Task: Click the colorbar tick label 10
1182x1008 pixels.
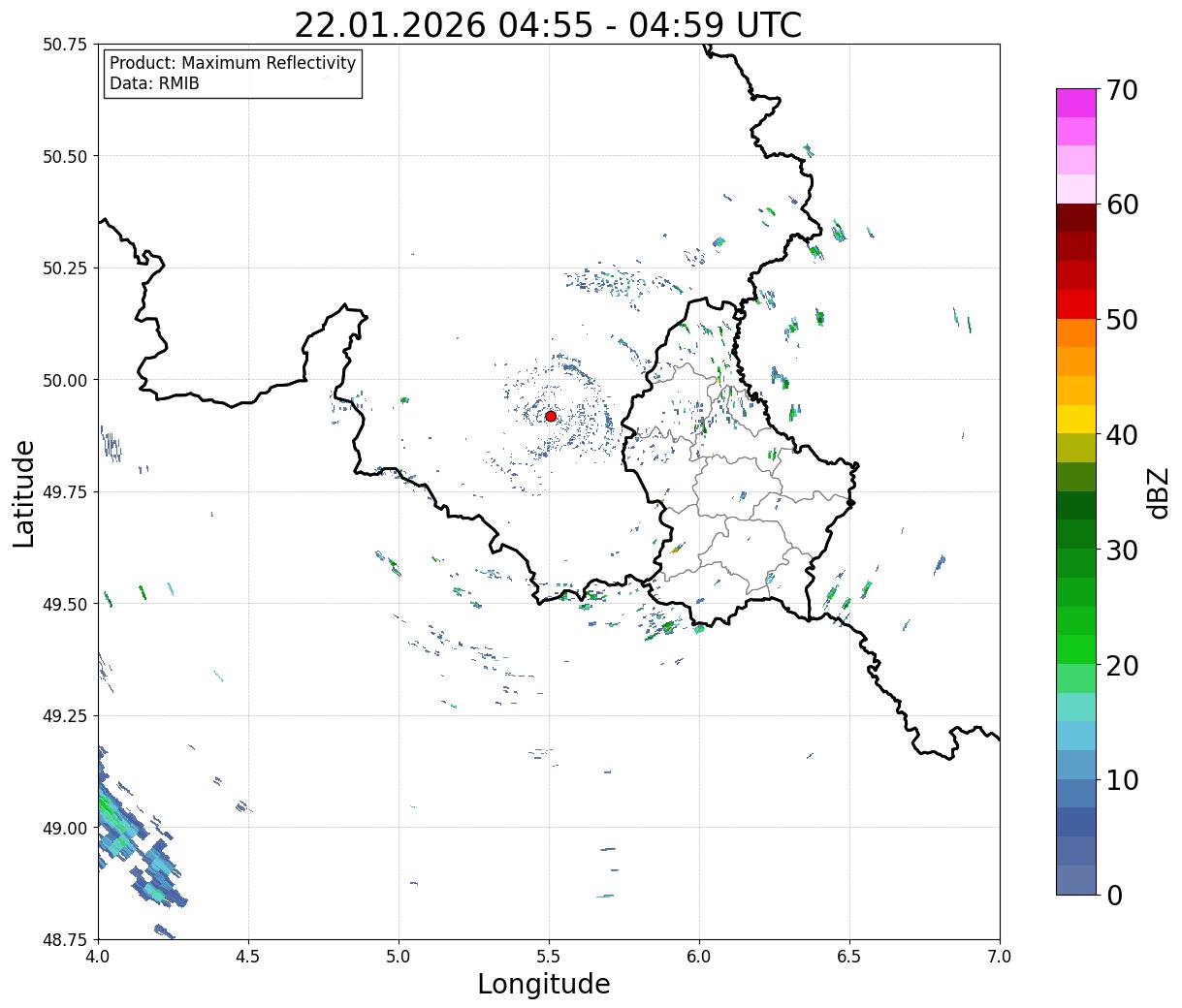Action: pos(1121,780)
